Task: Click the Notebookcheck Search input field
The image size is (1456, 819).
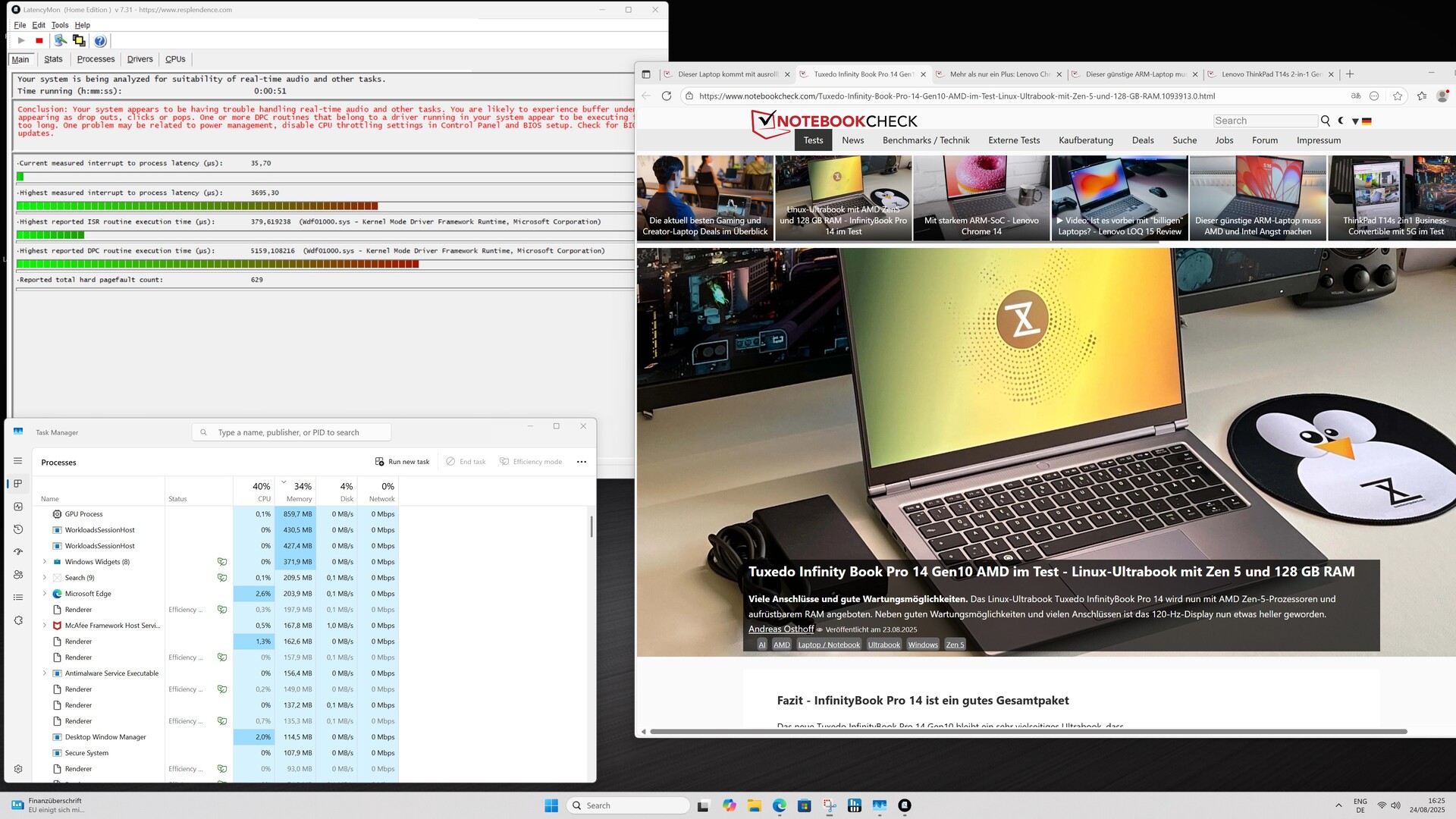Action: tap(1264, 121)
